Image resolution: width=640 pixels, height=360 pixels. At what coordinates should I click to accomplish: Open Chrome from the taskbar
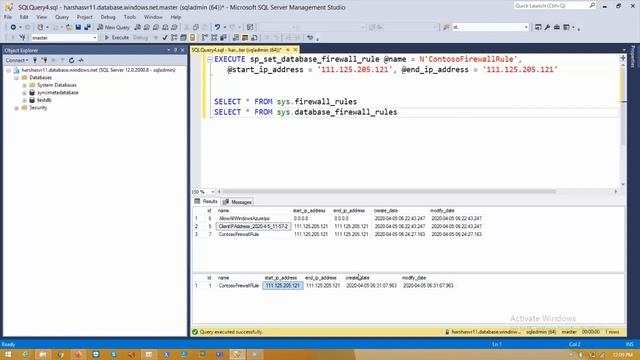[60, 354]
